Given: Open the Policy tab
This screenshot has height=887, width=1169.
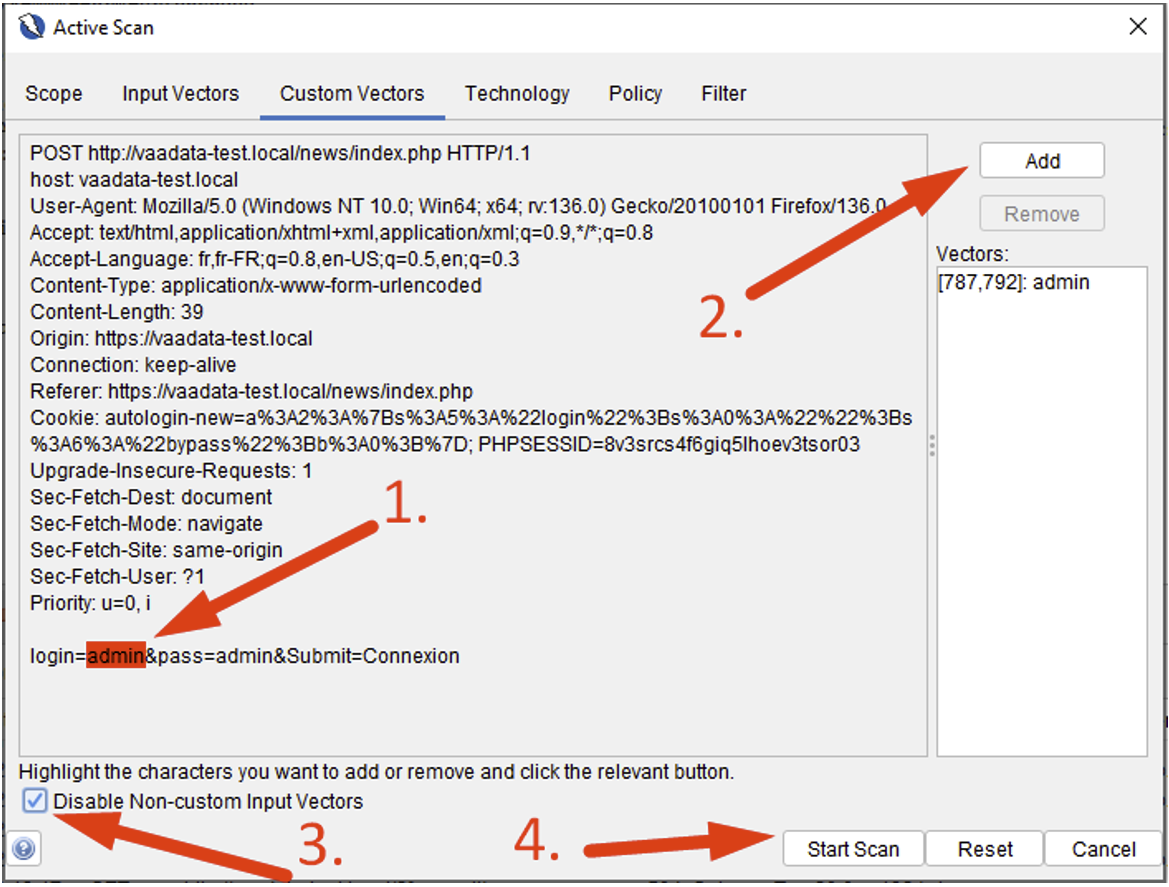Looking at the screenshot, I should click(x=635, y=93).
